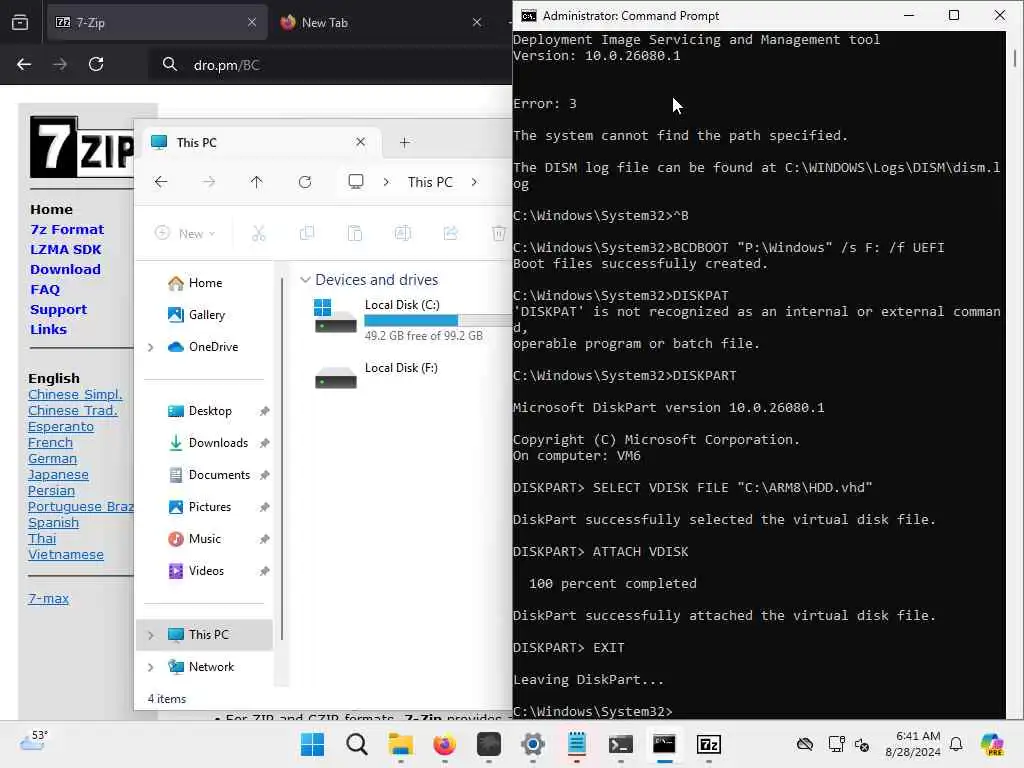Open Search from the taskbar
Viewport: 1024px width, 768px height.
click(357, 744)
